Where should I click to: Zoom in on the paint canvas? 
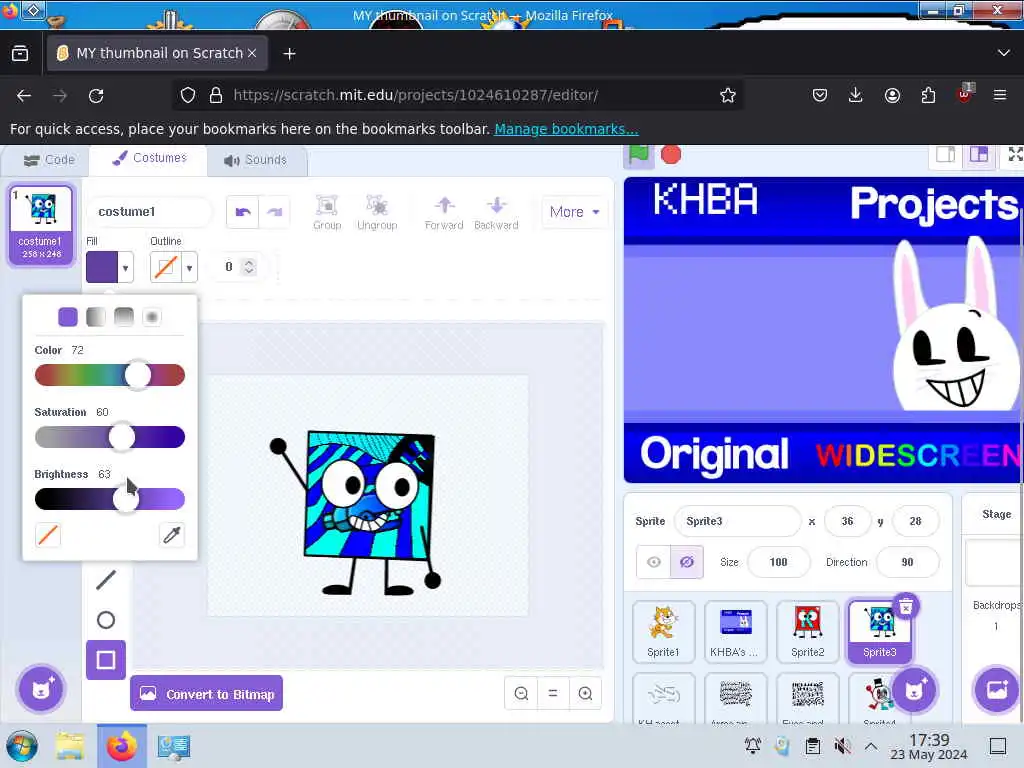[x=585, y=693]
